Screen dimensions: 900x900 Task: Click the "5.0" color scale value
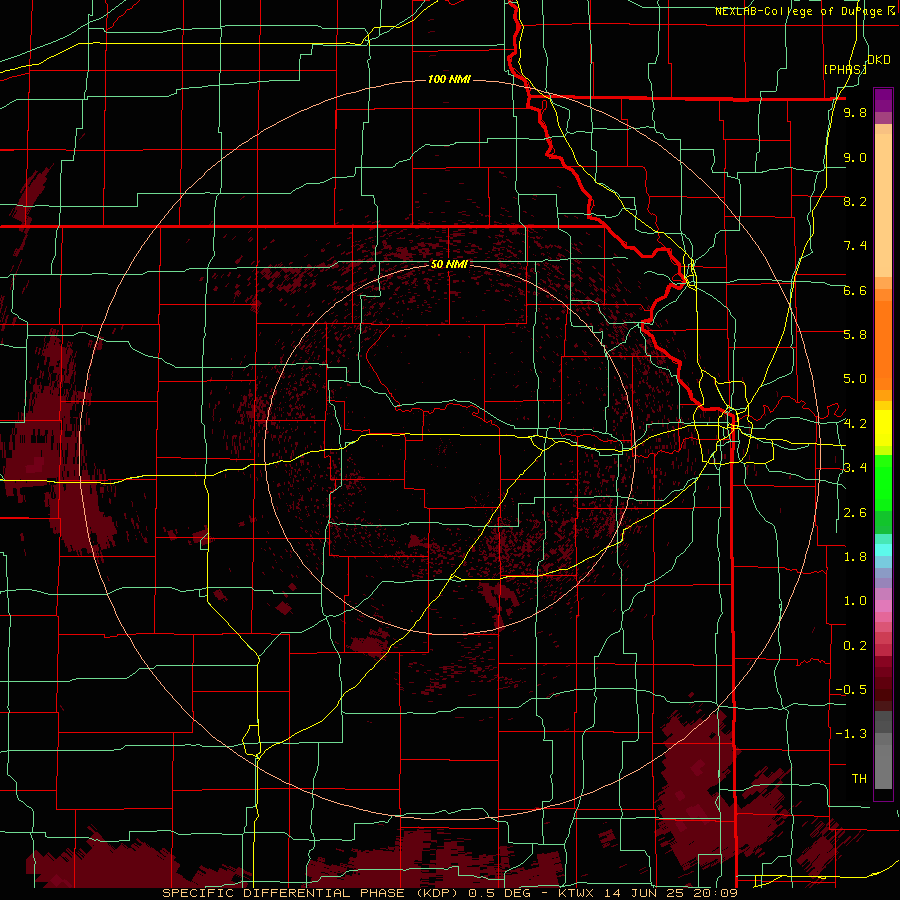click(x=855, y=379)
